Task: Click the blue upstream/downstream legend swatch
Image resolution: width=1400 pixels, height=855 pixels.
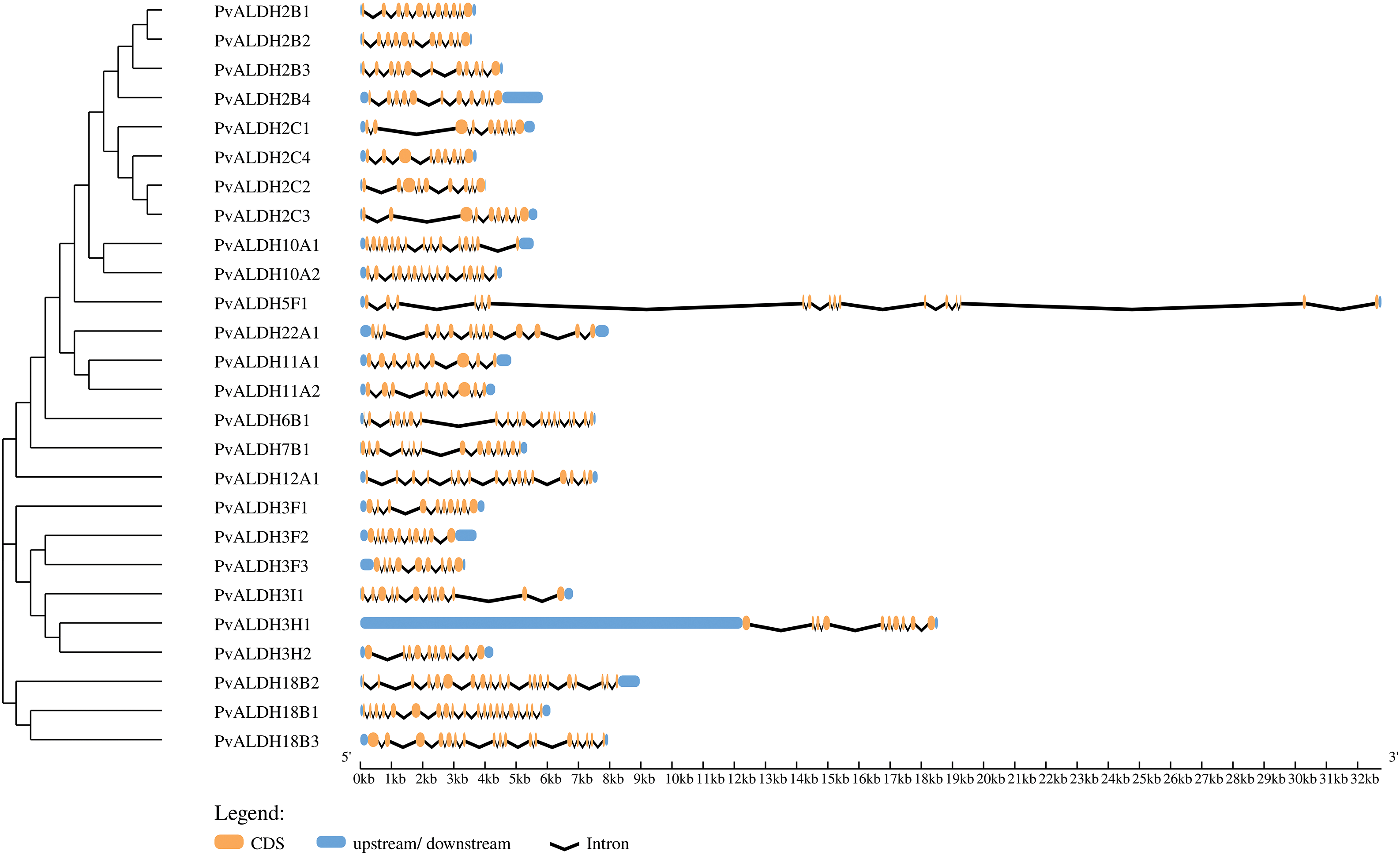Action: (330, 842)
